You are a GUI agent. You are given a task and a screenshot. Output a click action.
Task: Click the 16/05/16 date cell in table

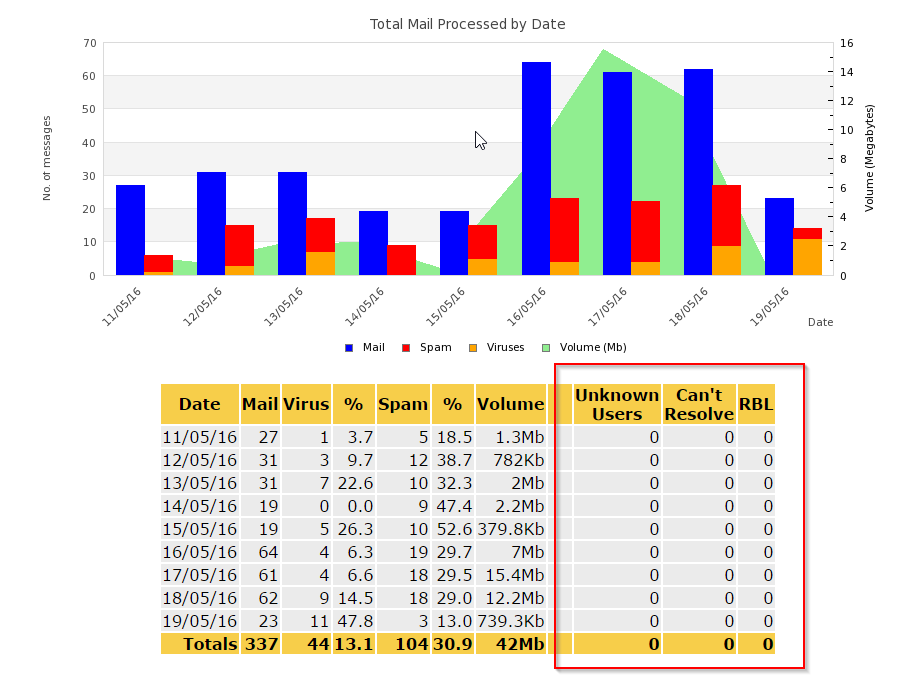click(x=199, y=552)
